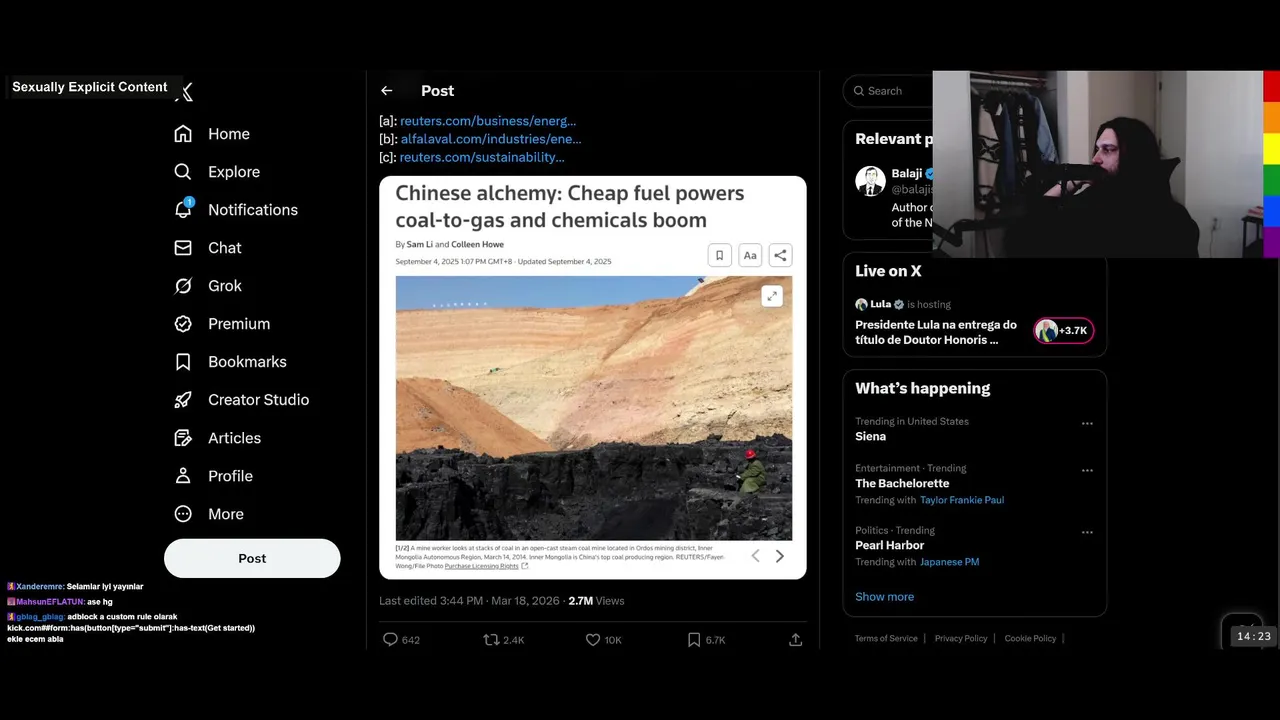Click the Chinese alchemy article headline
The width and height of the screenshot is (1280, 720).
[570, 207]
